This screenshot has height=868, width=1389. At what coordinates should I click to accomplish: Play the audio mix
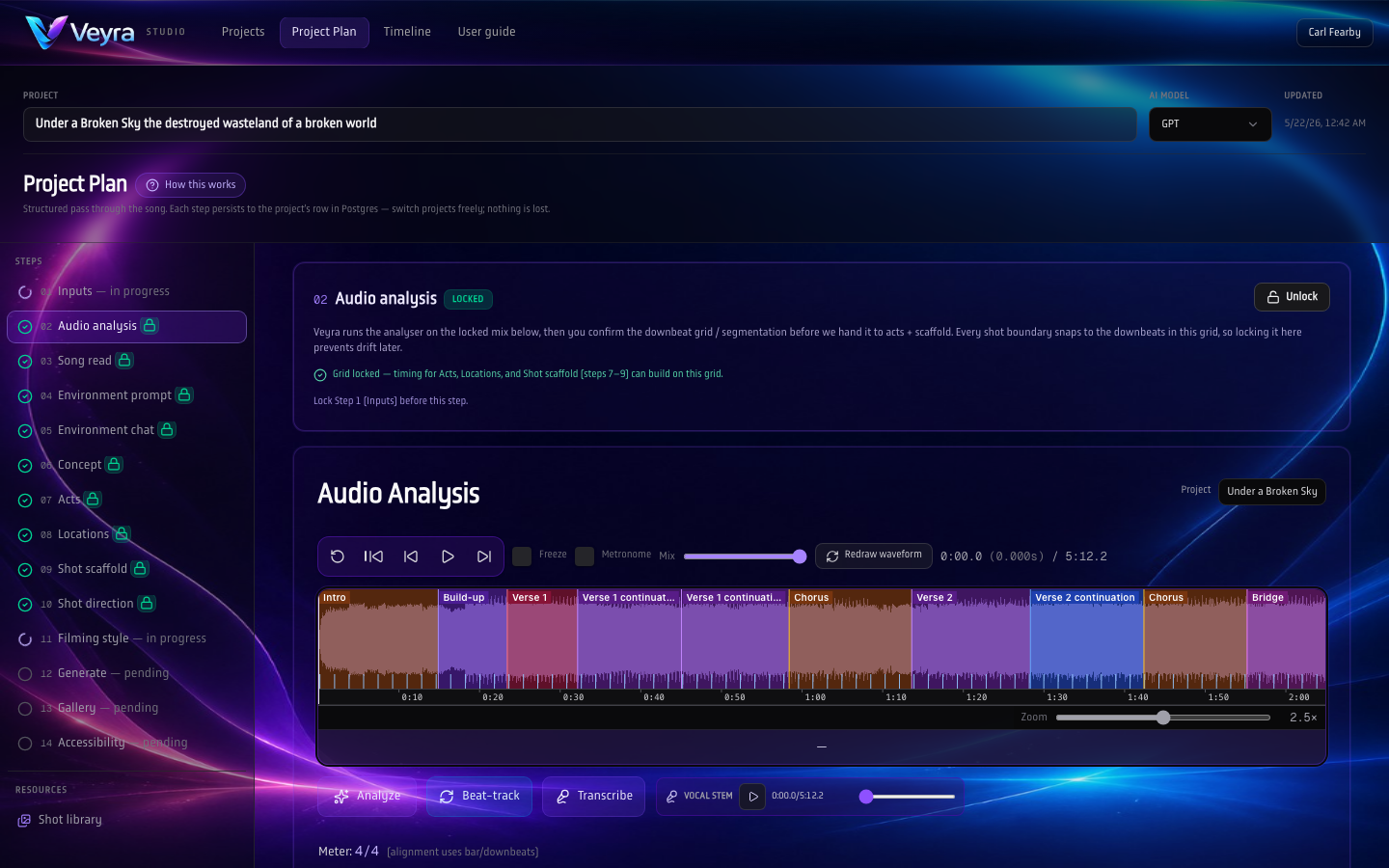pos(448,556)
